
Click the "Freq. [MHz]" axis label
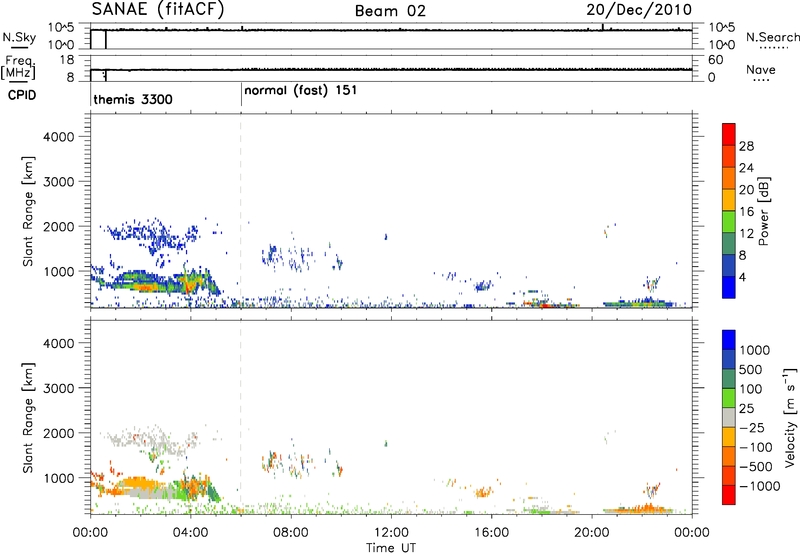18,67
